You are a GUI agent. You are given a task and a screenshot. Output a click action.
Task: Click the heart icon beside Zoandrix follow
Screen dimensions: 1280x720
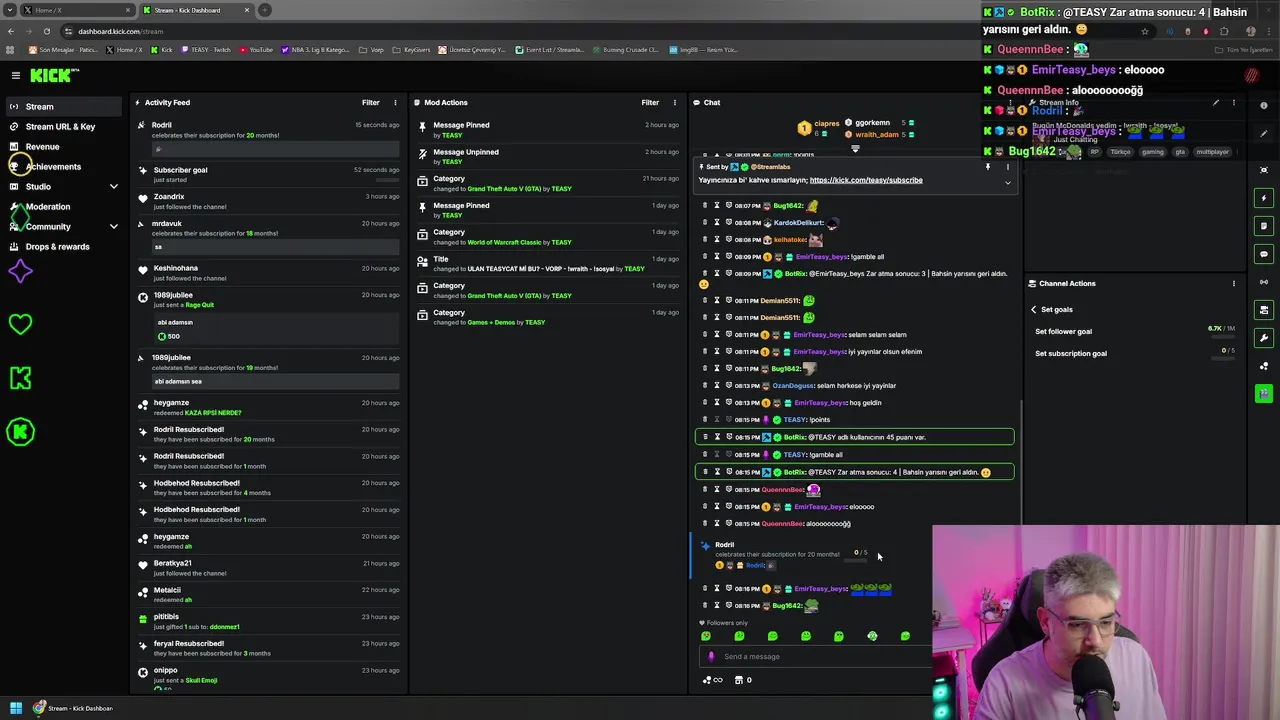pos(143,198)
